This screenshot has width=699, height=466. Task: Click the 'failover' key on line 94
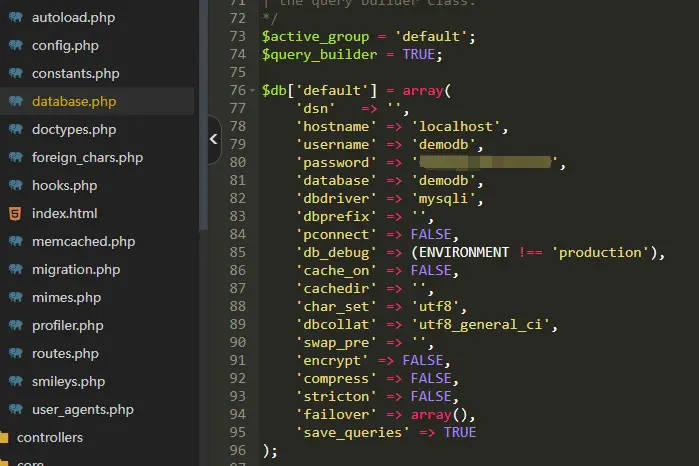[336, 415]
